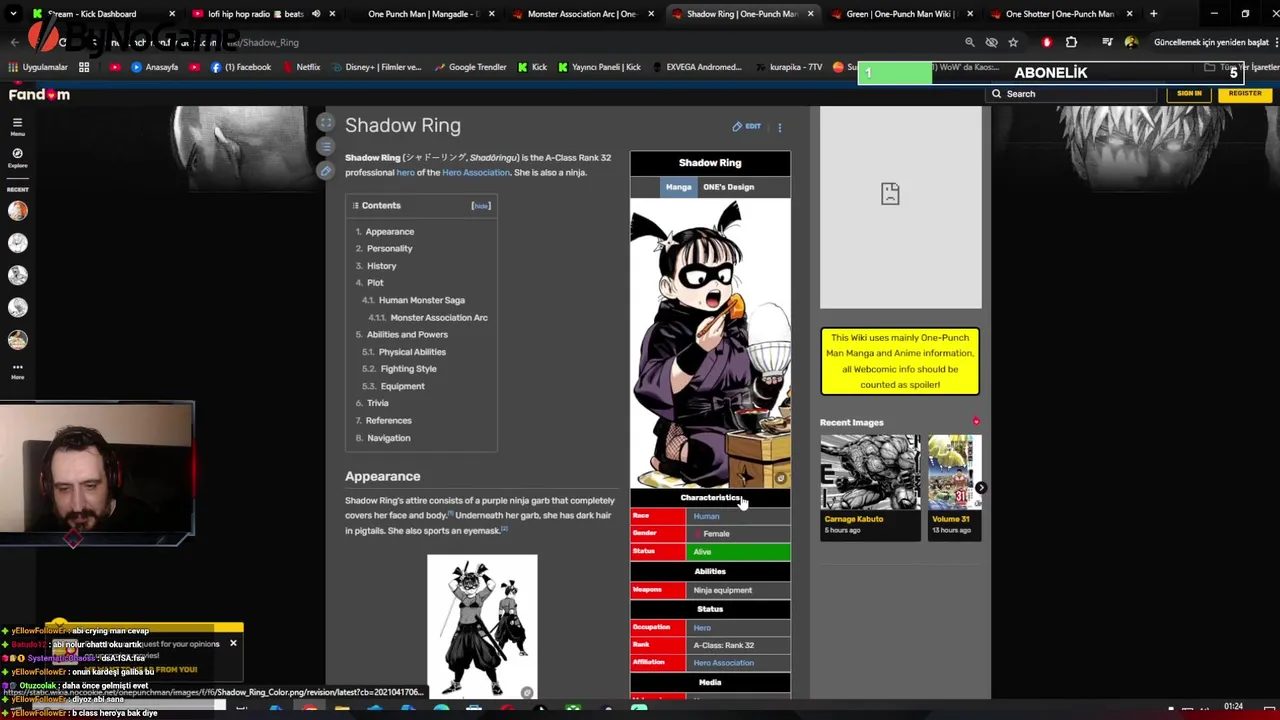
Task: Click the REGISTER button
Action: tap(1245, 93)
